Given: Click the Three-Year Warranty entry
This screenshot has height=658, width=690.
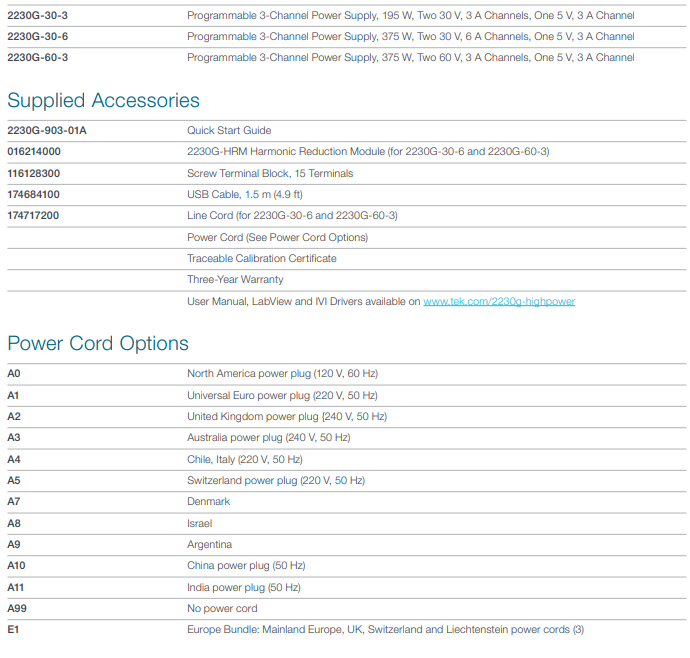Looking at the screenshot, I should pyautogui.click(x=235, y=280).
